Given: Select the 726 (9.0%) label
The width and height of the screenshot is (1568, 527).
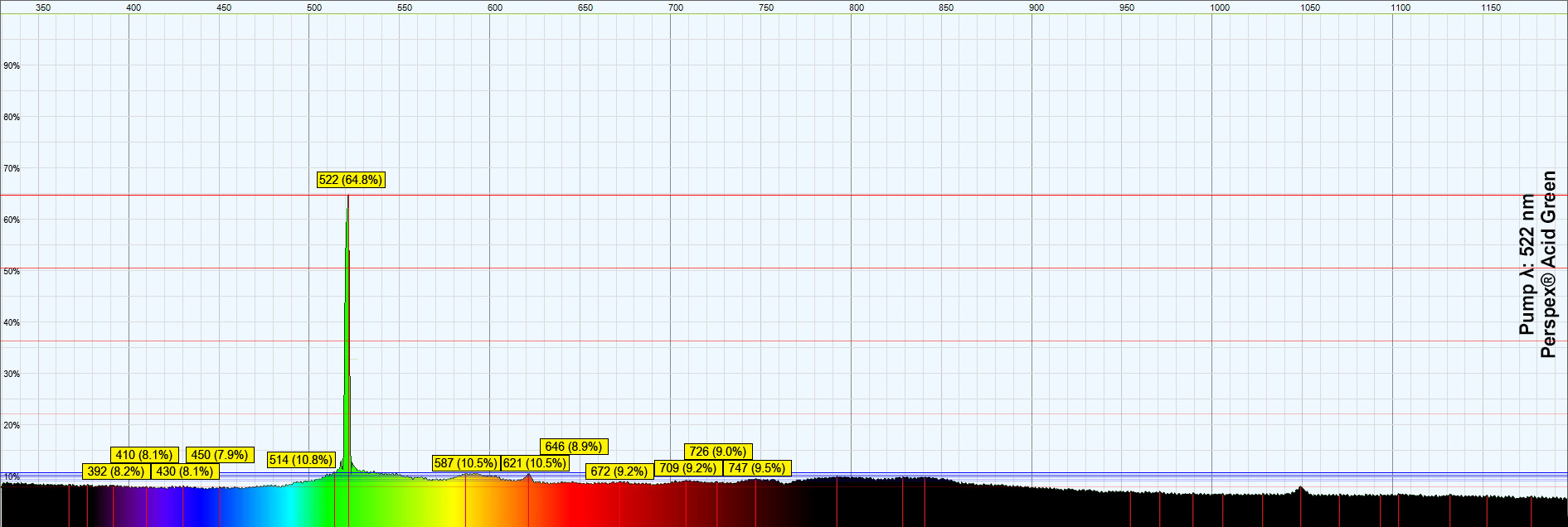Looking at the screenshot, I should [718, 452].
